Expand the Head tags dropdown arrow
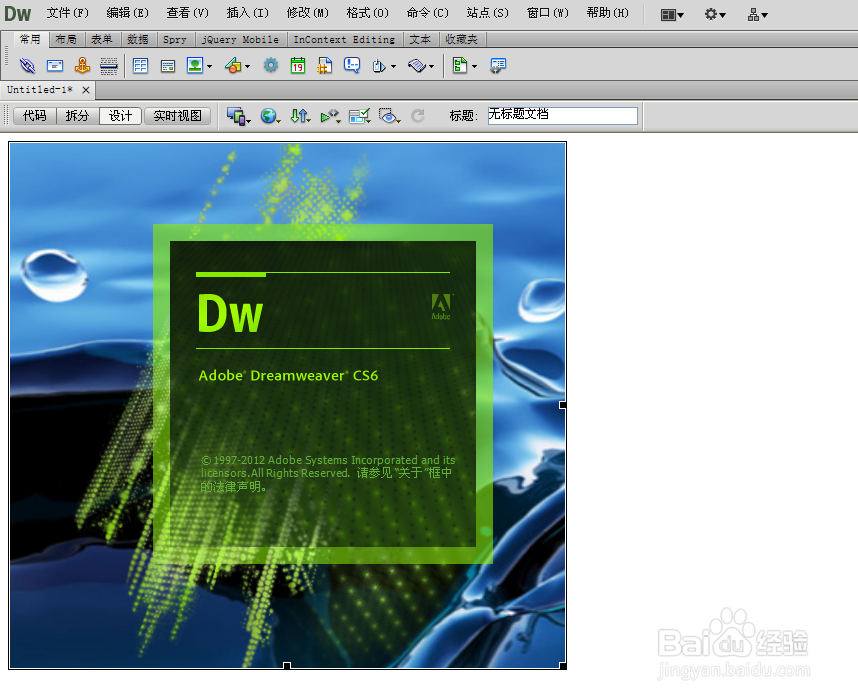The width and height of the screenshot is (858, 699). (393, 66)
